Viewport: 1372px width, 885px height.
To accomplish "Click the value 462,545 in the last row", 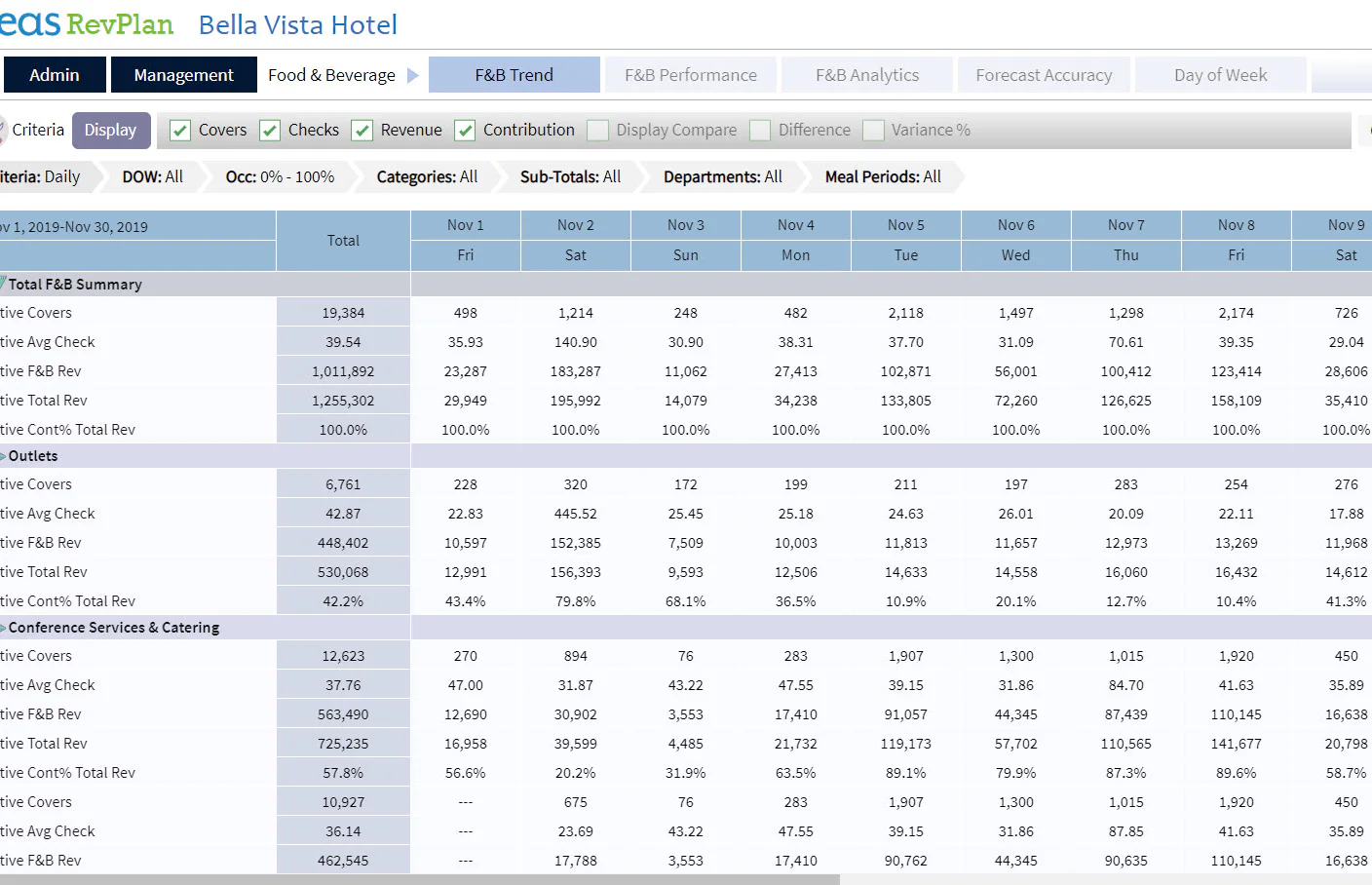I will click(x=343, y=861).
